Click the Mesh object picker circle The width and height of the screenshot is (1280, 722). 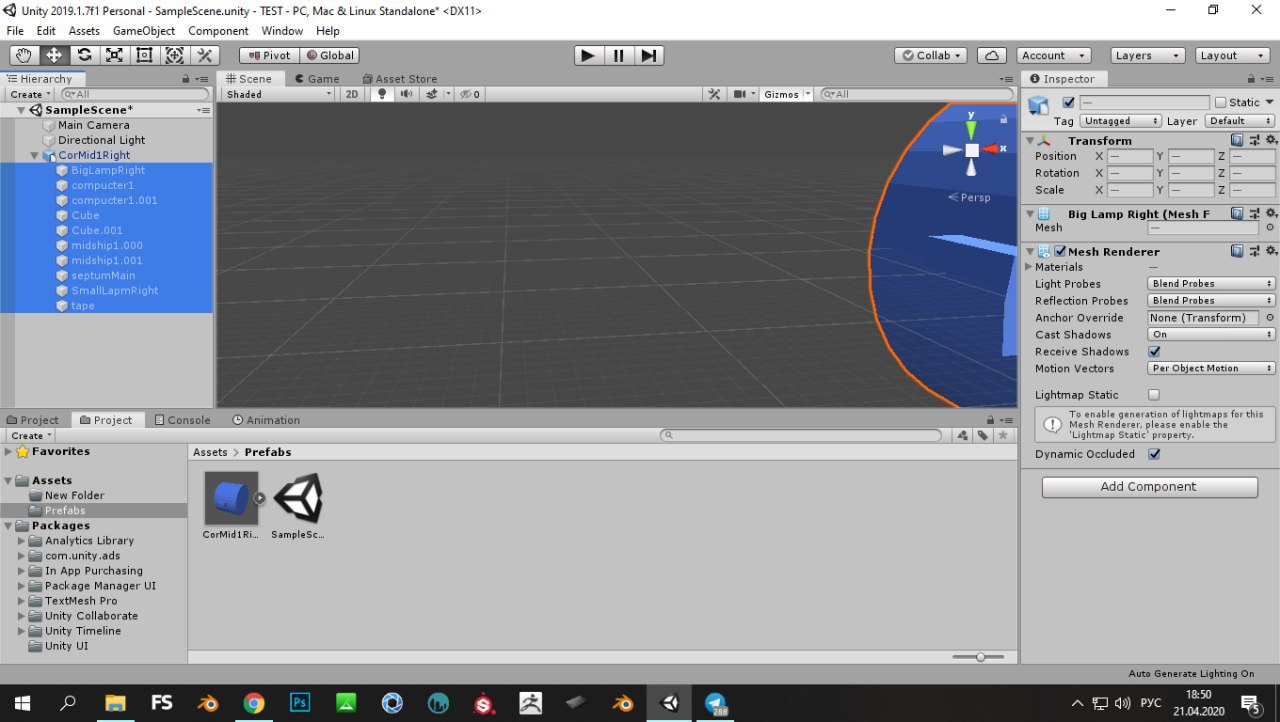(x=1270, y=228)
